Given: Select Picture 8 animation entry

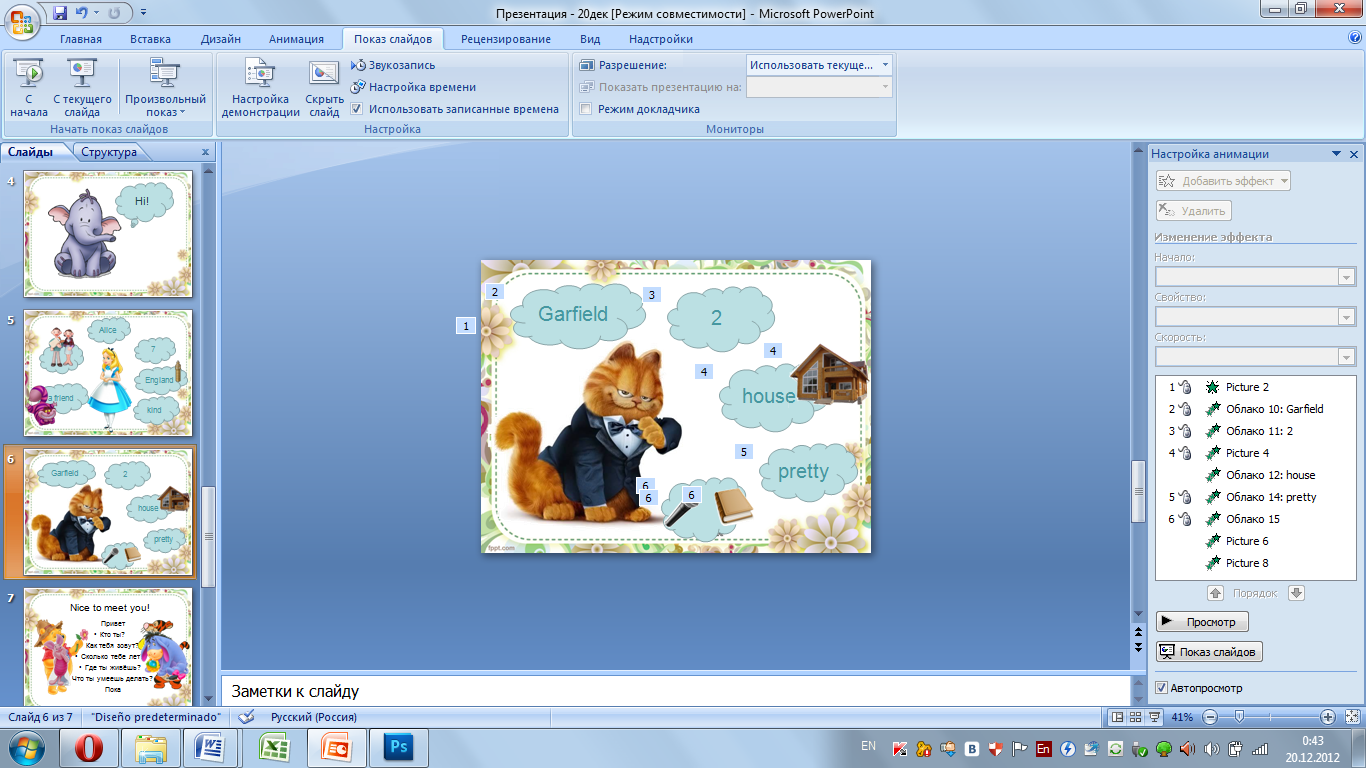Looking at the screenshot, I should [1255, 563].
